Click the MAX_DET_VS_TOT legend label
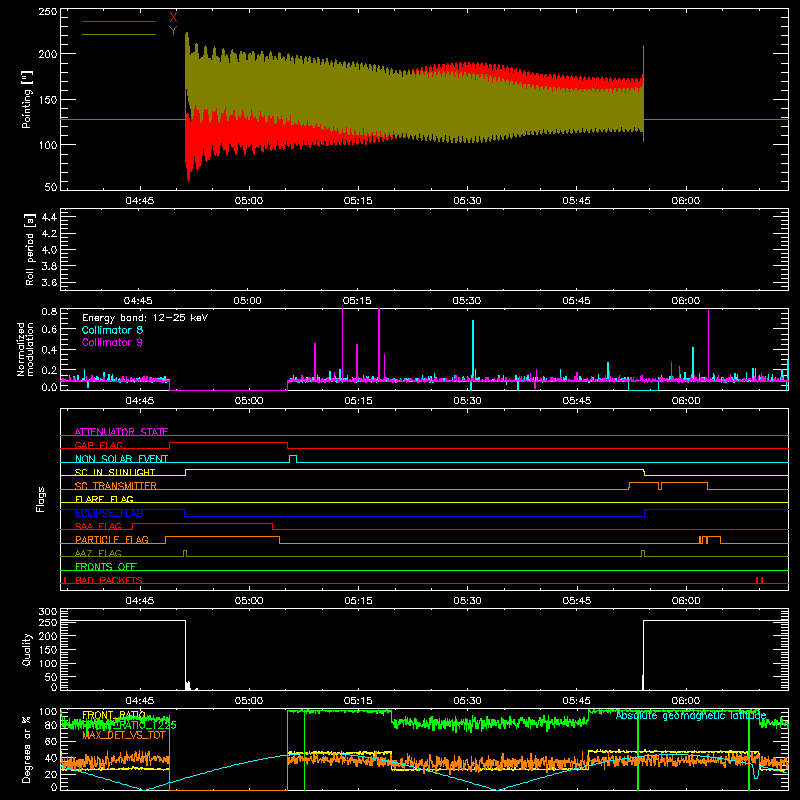 [124, 735]
